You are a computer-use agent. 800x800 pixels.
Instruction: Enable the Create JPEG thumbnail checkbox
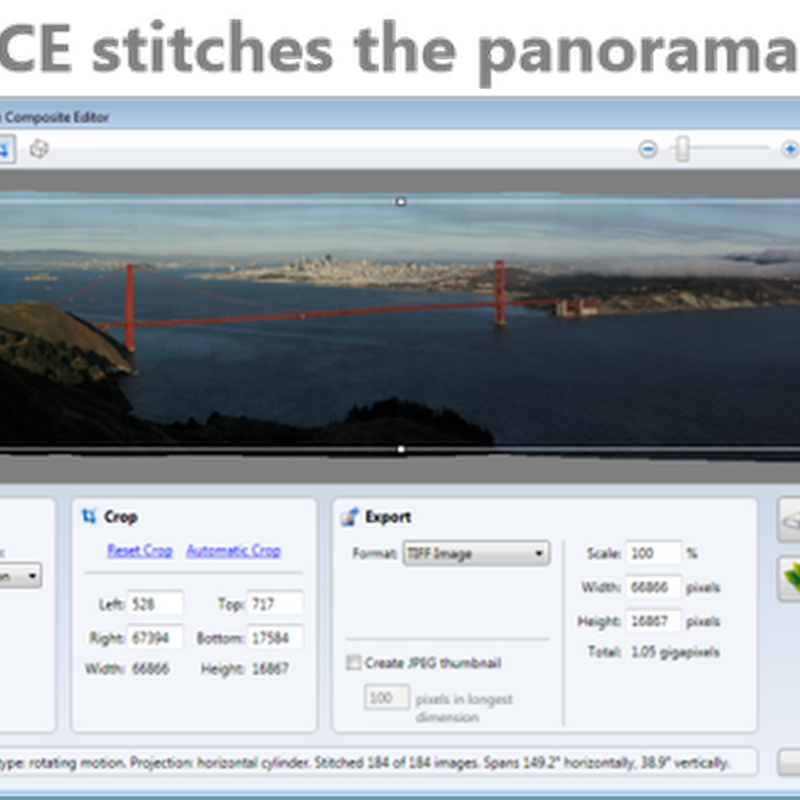coord(353,662)
